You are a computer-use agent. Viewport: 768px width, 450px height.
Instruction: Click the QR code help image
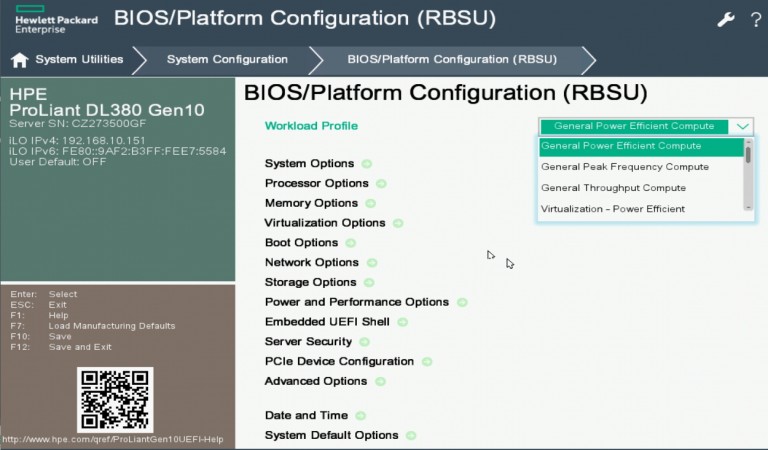coord(113,400)
